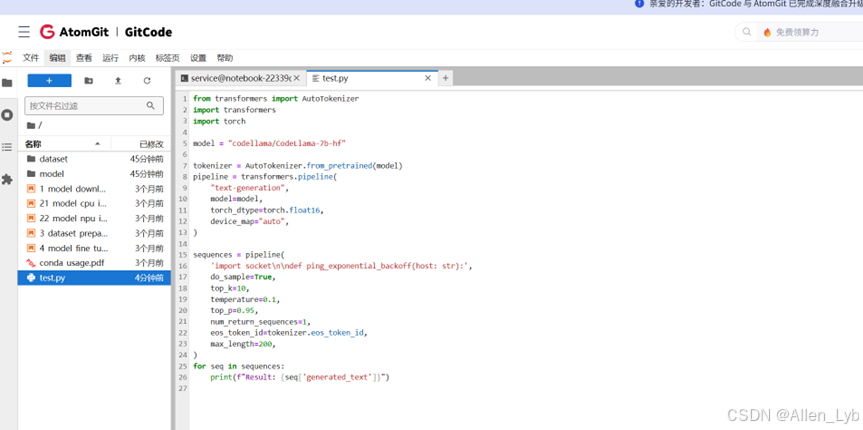Close the test.py tab

(428, 78)
